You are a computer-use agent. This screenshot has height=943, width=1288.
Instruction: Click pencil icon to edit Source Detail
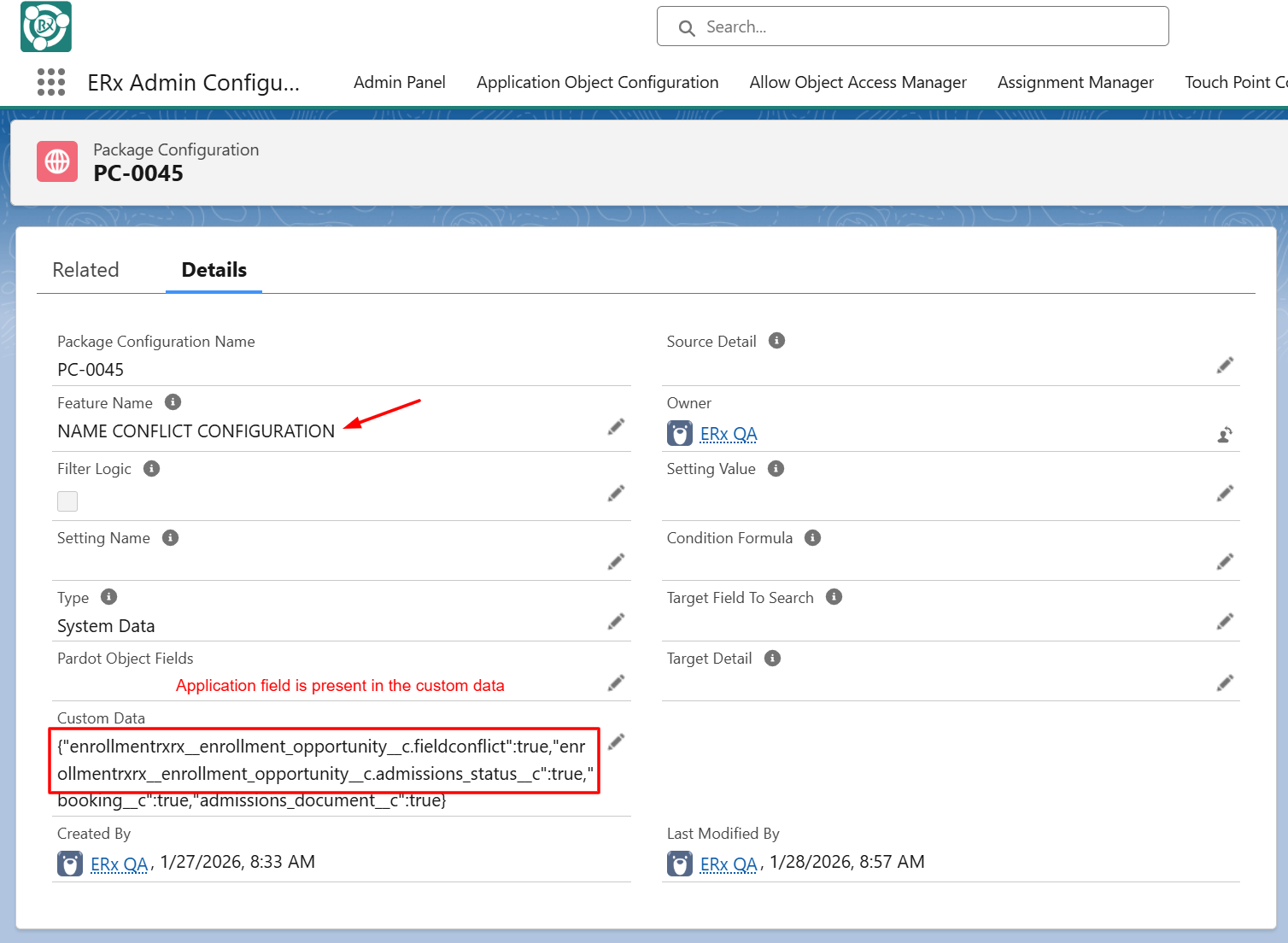pos(1225,366)
